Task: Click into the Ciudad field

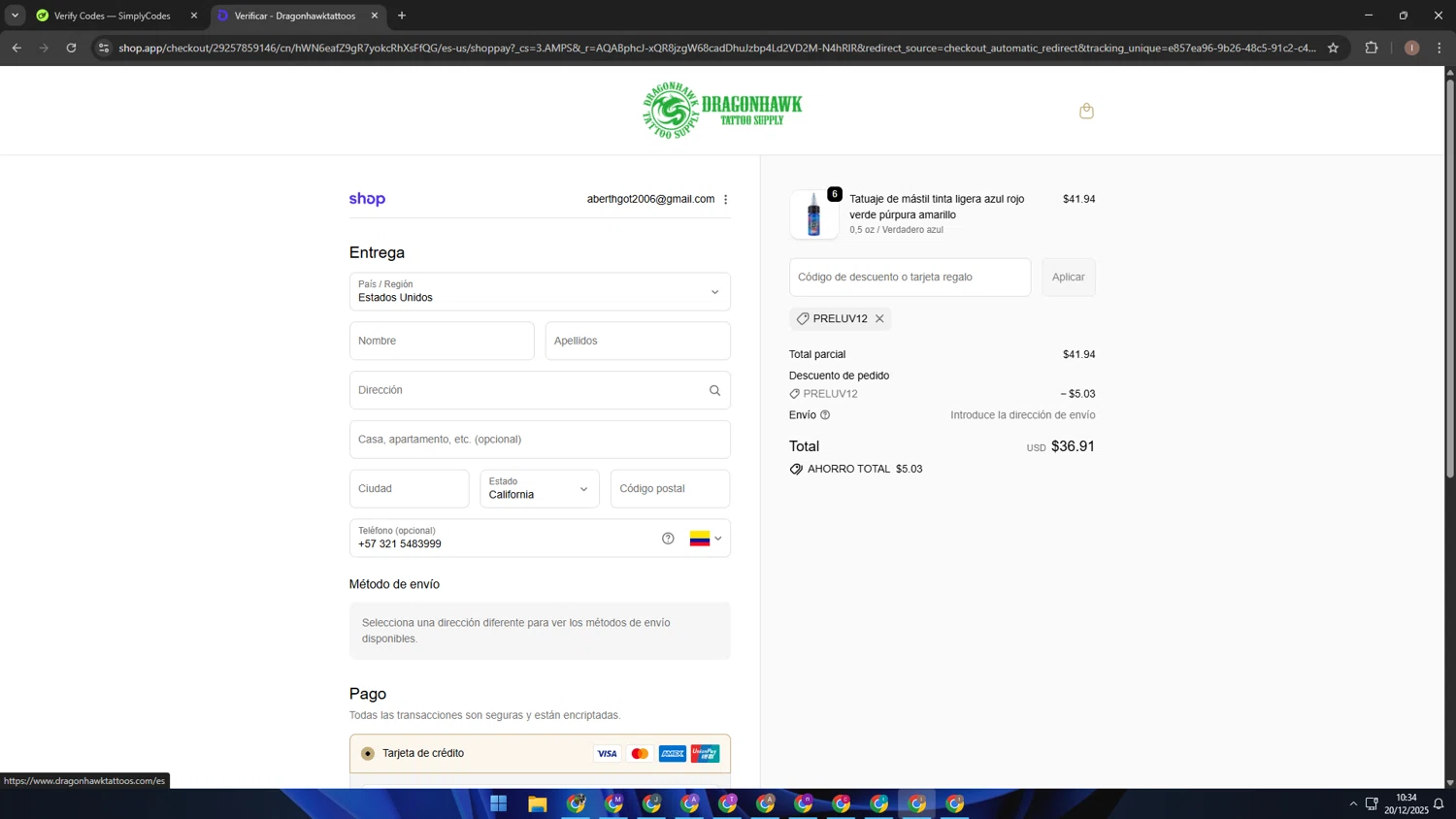Action: [x=410, y=489]
